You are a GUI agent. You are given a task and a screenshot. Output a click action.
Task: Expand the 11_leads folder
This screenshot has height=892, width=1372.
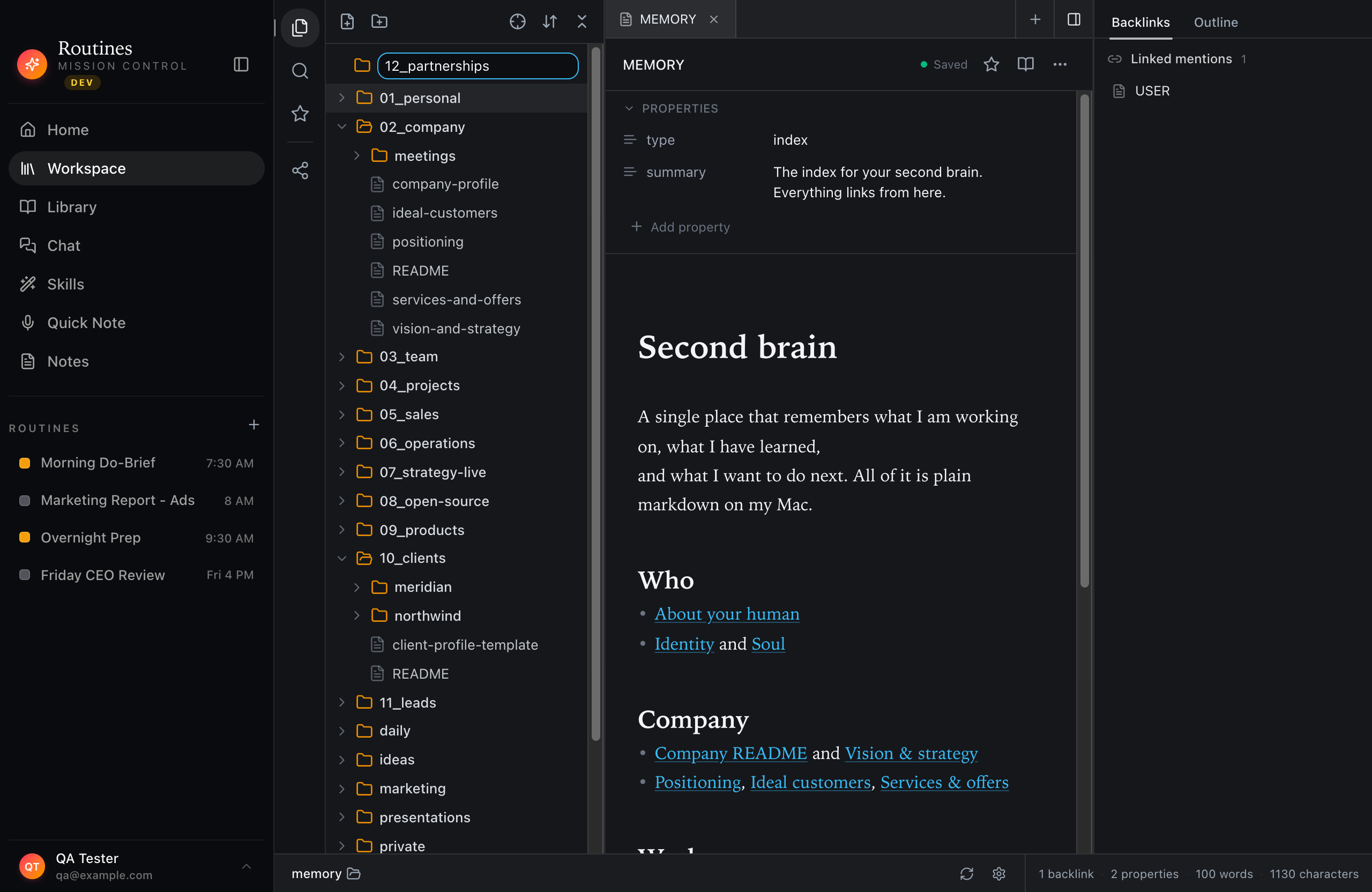click(x=342, y=702)
